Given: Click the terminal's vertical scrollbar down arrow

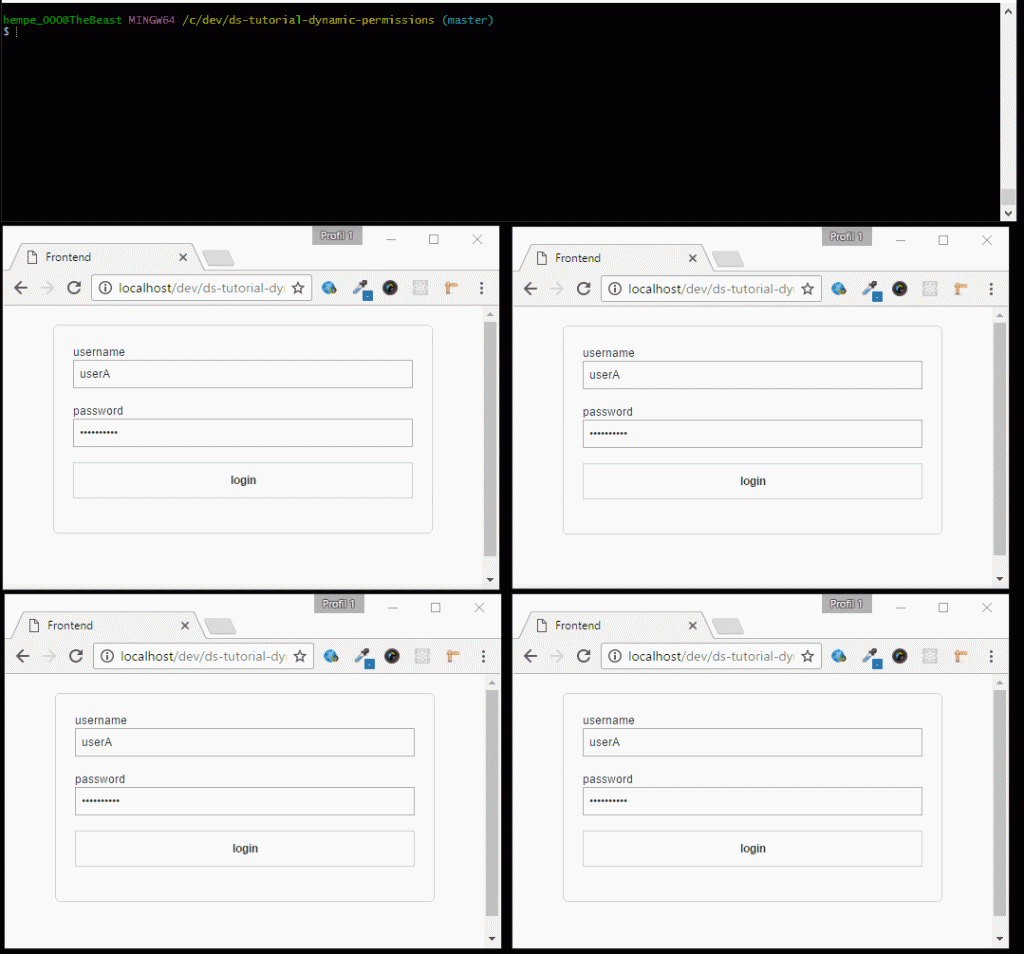Looking at the screenshot, I should click(x=1008, y=213).
